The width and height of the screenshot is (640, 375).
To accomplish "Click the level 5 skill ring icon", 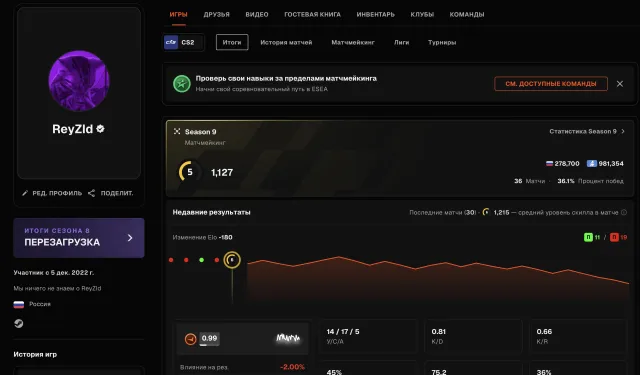I will point(189,172).
